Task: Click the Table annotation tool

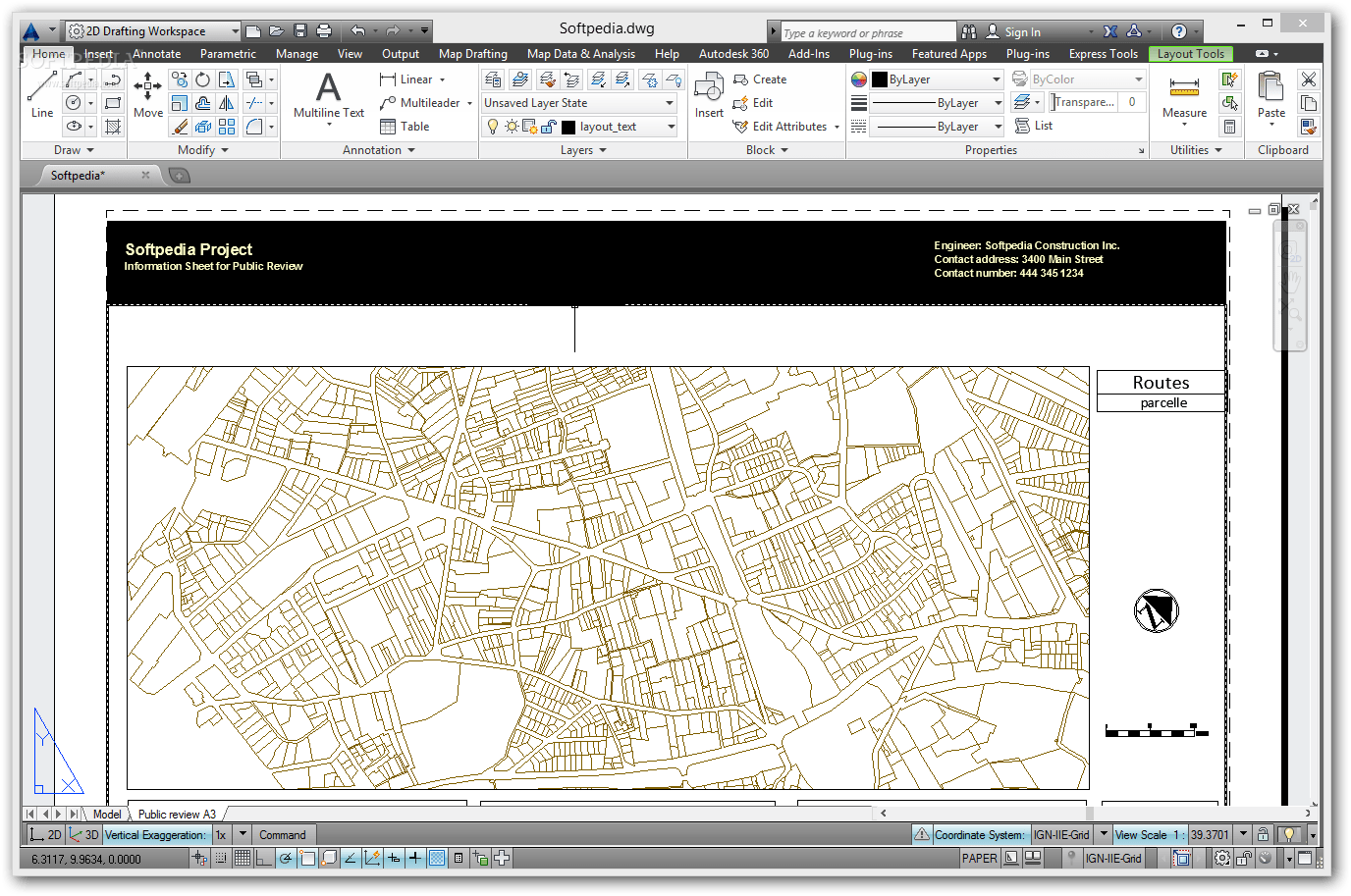Action: 405,127
